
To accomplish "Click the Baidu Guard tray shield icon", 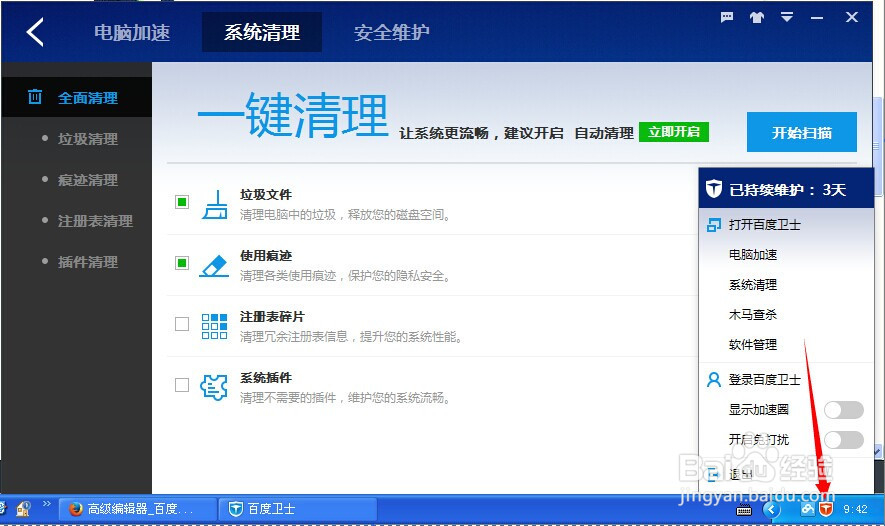I will click(x=826, y=509).
